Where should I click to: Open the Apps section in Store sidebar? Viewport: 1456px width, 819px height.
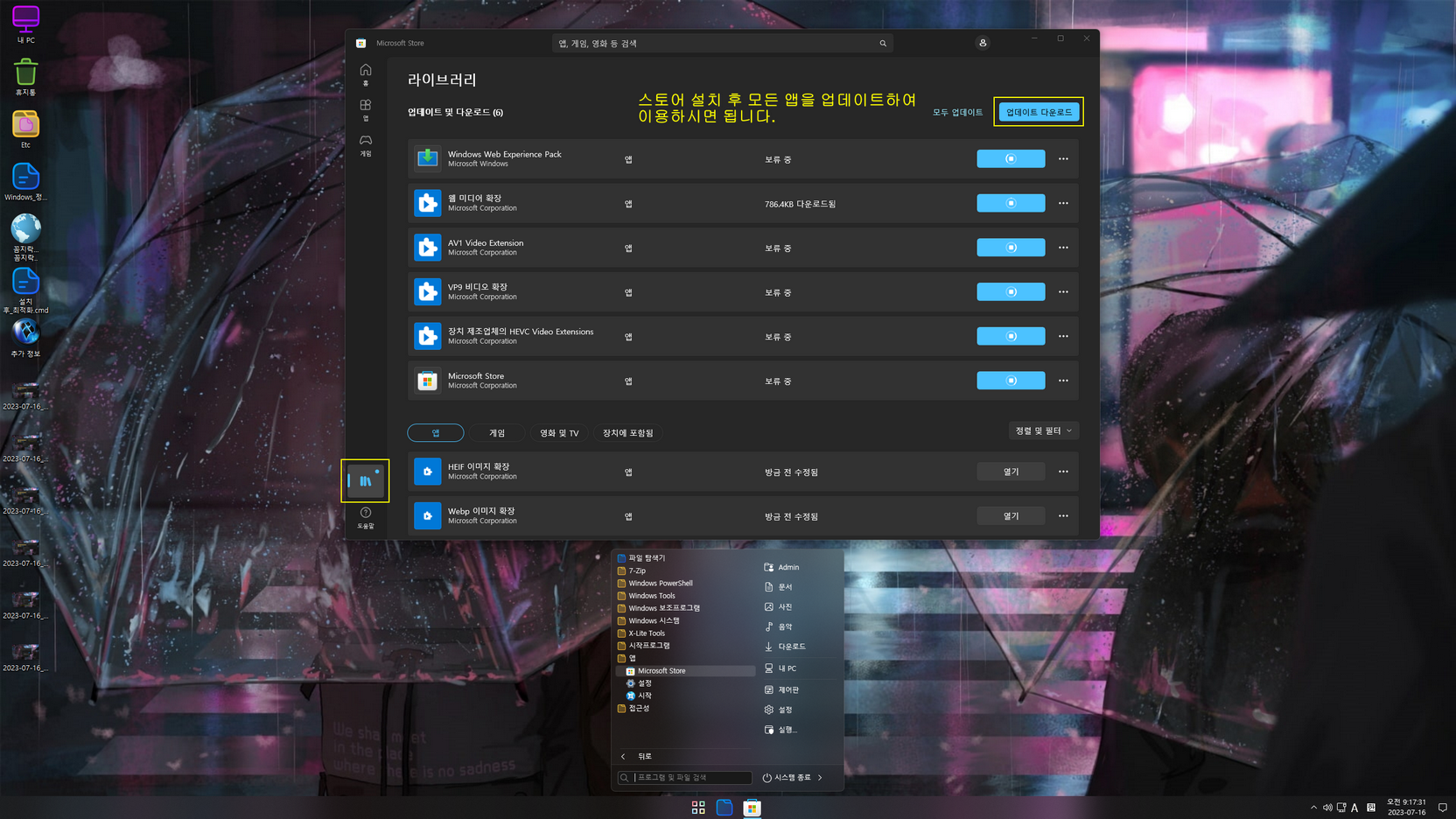[x=366, y=109]
